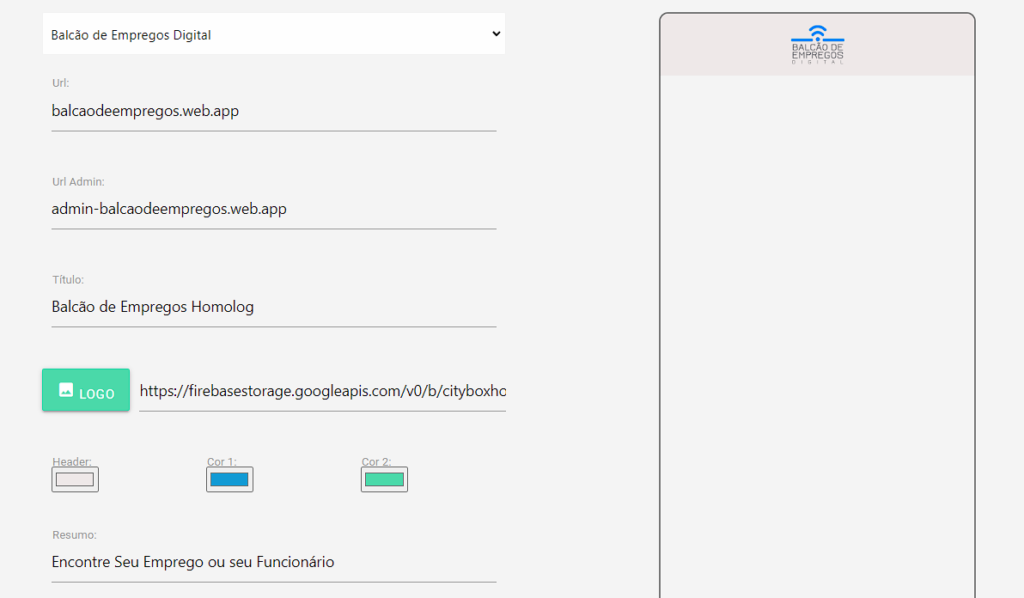Edit the Resumo field text

pos(274,562)
